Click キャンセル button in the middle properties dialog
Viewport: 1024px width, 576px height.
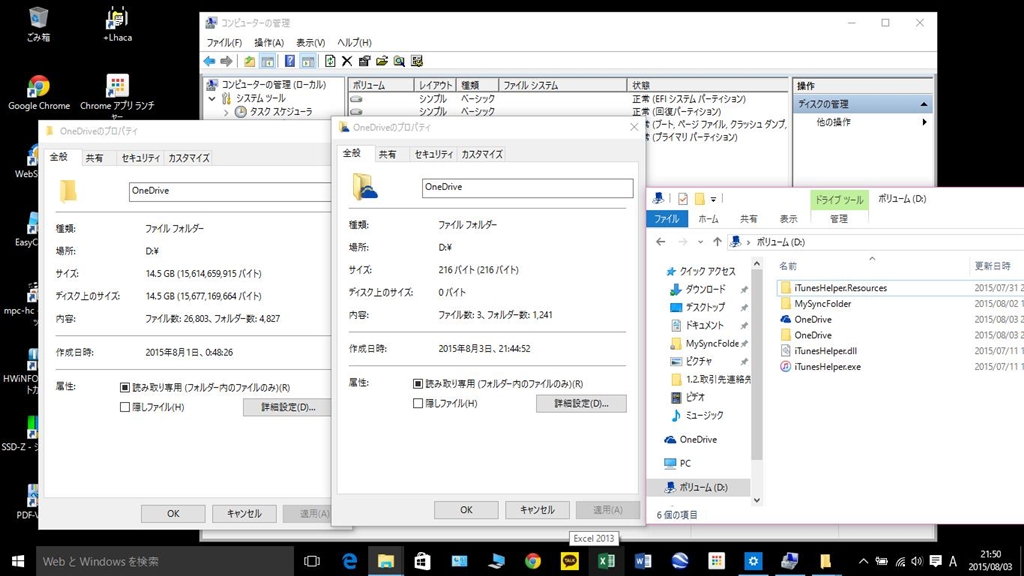pyautogui.click(x=537, y=510)
